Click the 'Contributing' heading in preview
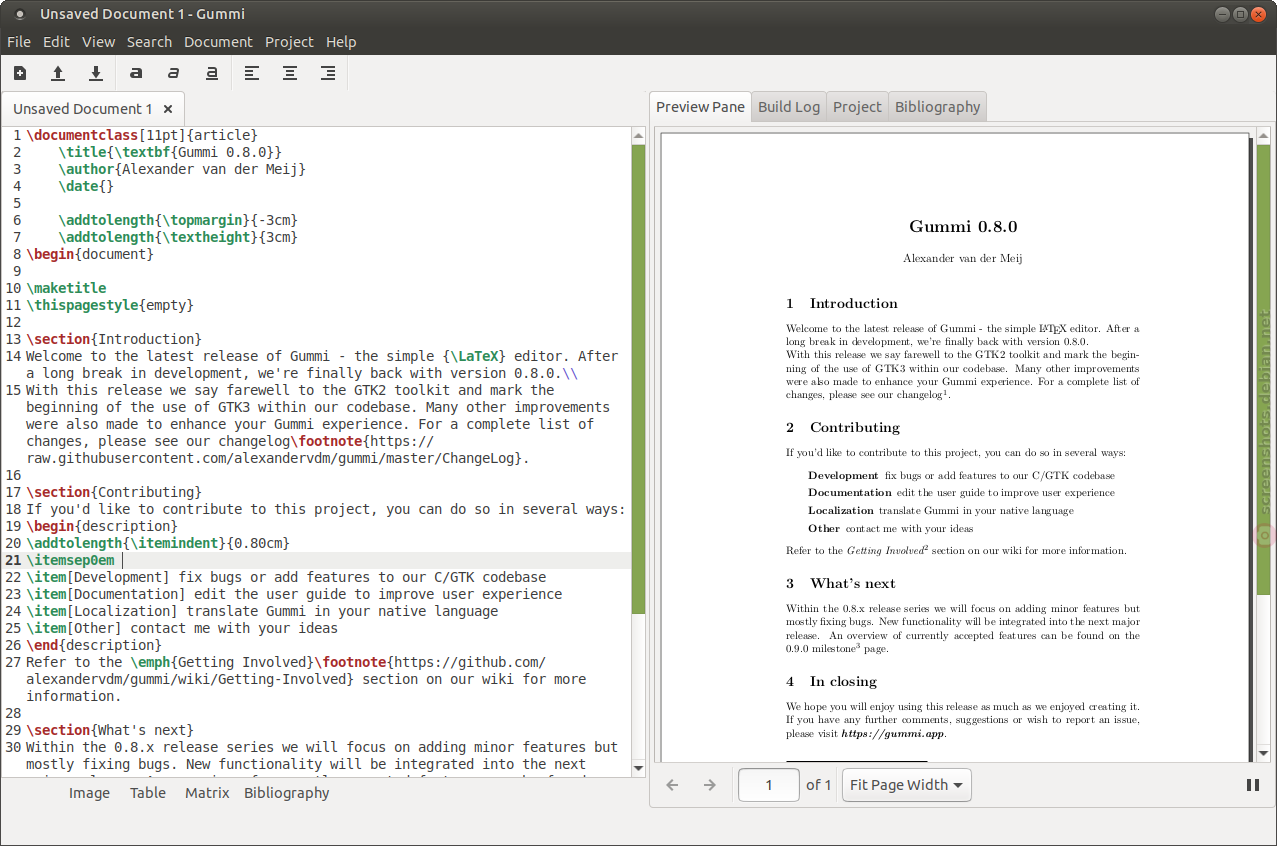The height and width of the screenshot is (846, 1277). coord(855,427)
